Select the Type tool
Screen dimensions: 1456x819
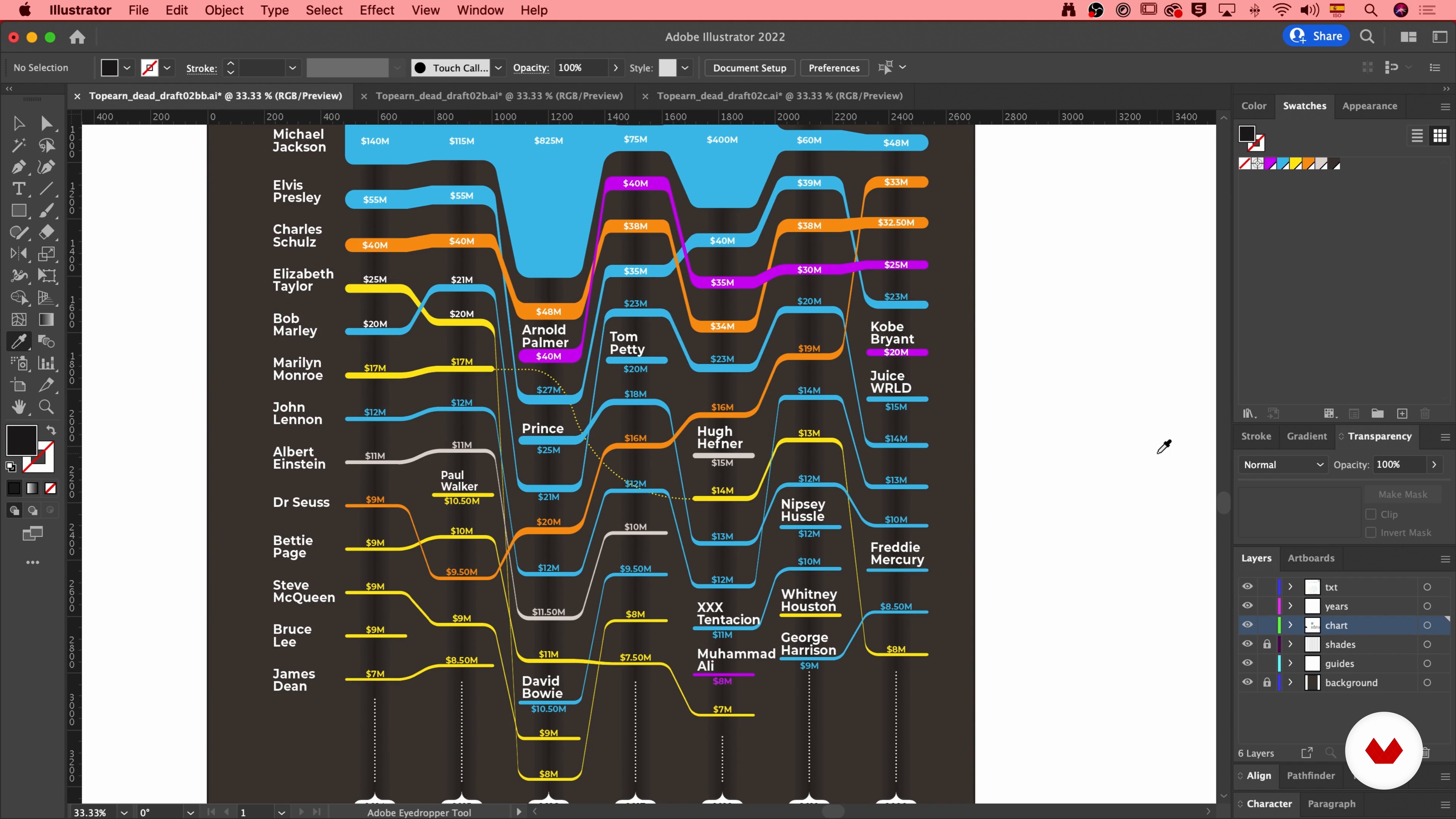tap(19, 189)
